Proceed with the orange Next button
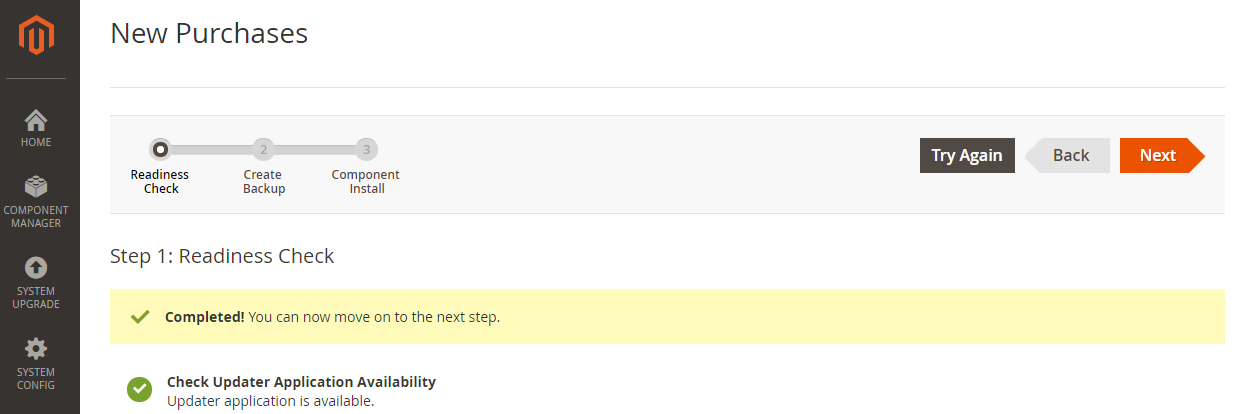The image size is (1235, 414). (1161, 155)
